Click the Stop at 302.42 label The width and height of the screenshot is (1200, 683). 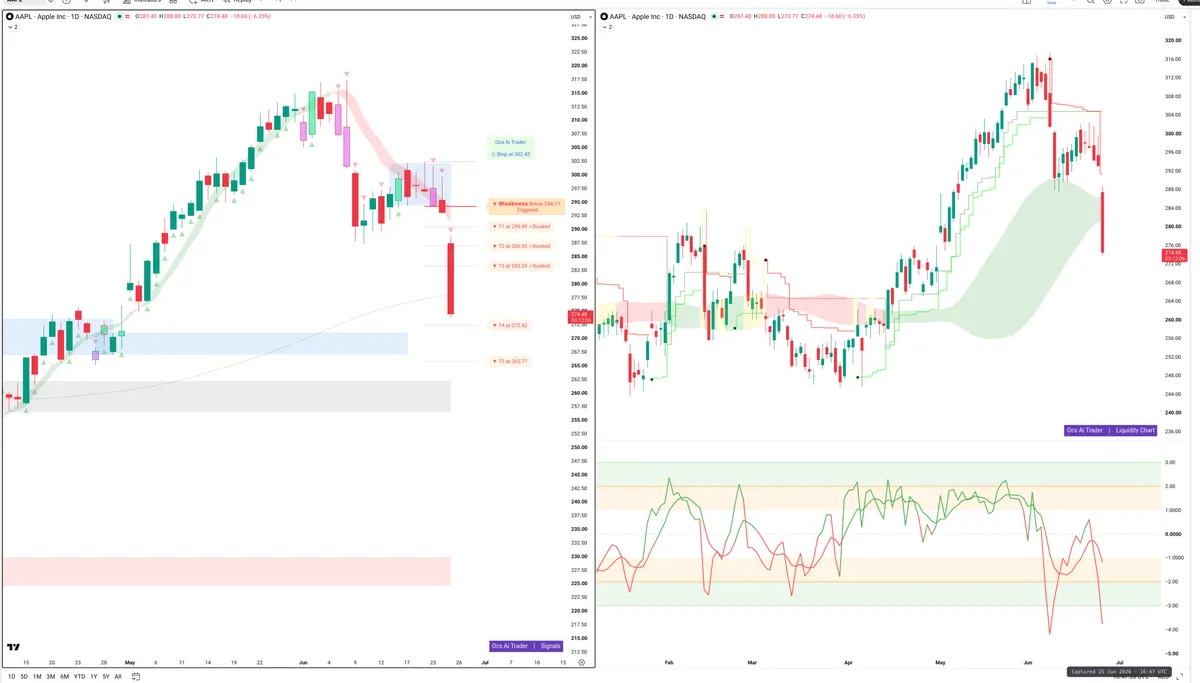pos(511,154)
